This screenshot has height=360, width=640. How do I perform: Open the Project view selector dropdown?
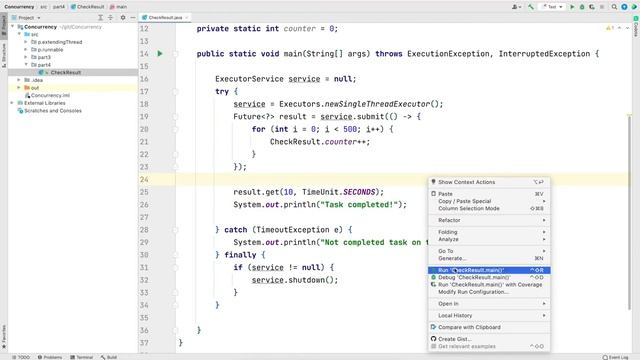click(26, 18)
